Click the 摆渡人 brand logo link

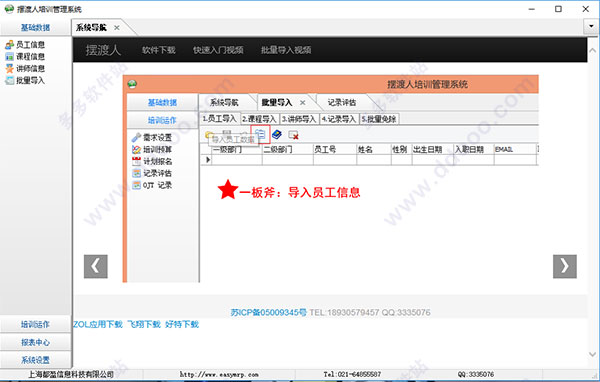[103, 50]
